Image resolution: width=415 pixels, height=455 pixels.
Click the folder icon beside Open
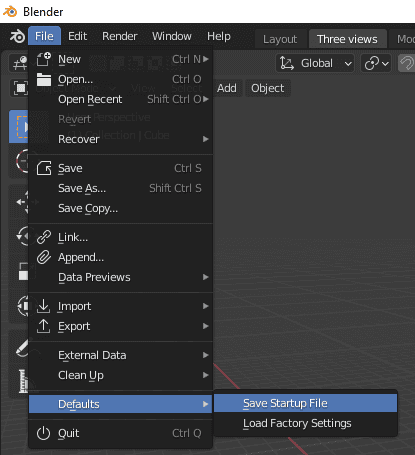coord(44,79)
